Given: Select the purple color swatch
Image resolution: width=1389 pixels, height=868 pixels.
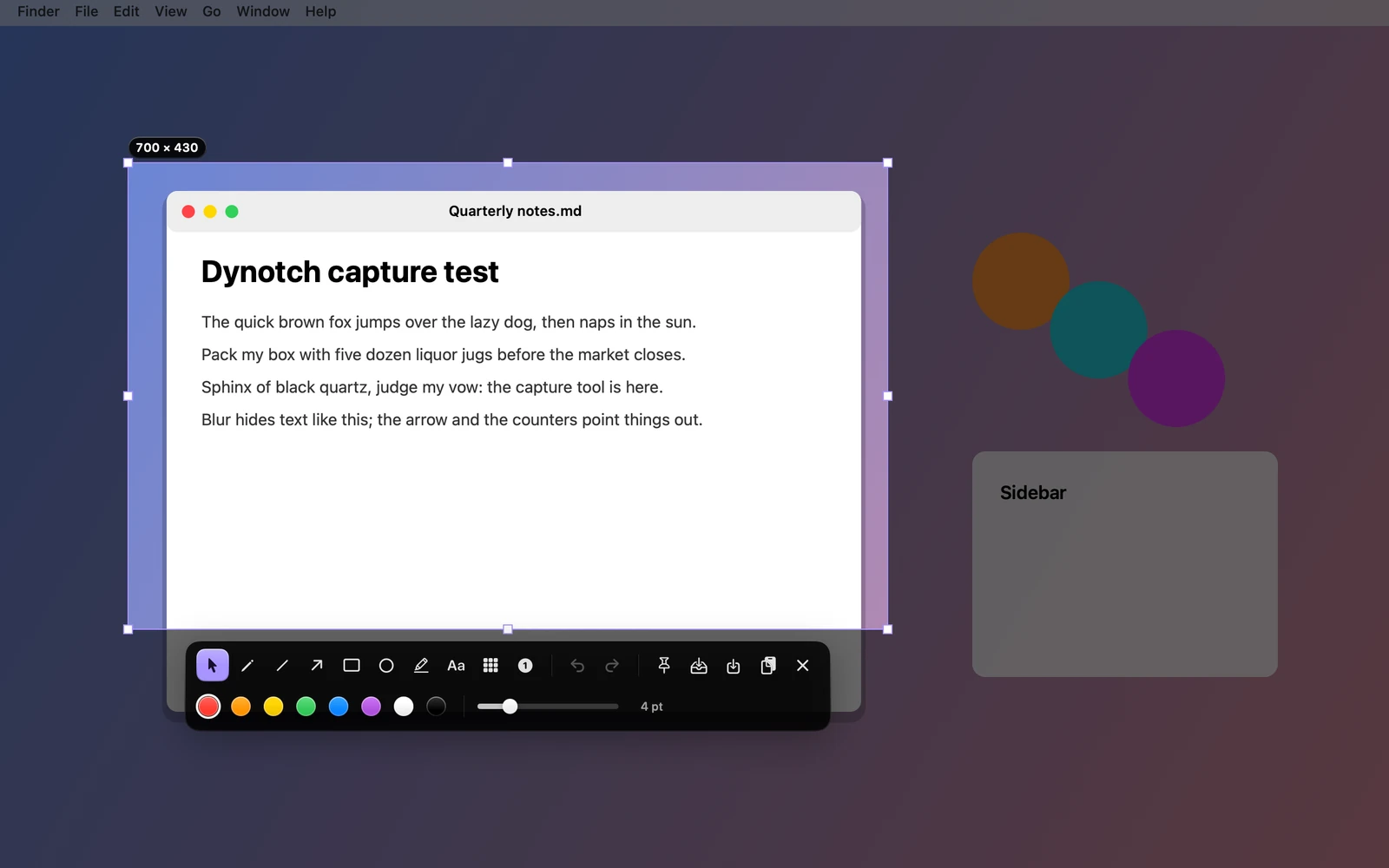Looking at the screenshot, I should pos(372,707).
